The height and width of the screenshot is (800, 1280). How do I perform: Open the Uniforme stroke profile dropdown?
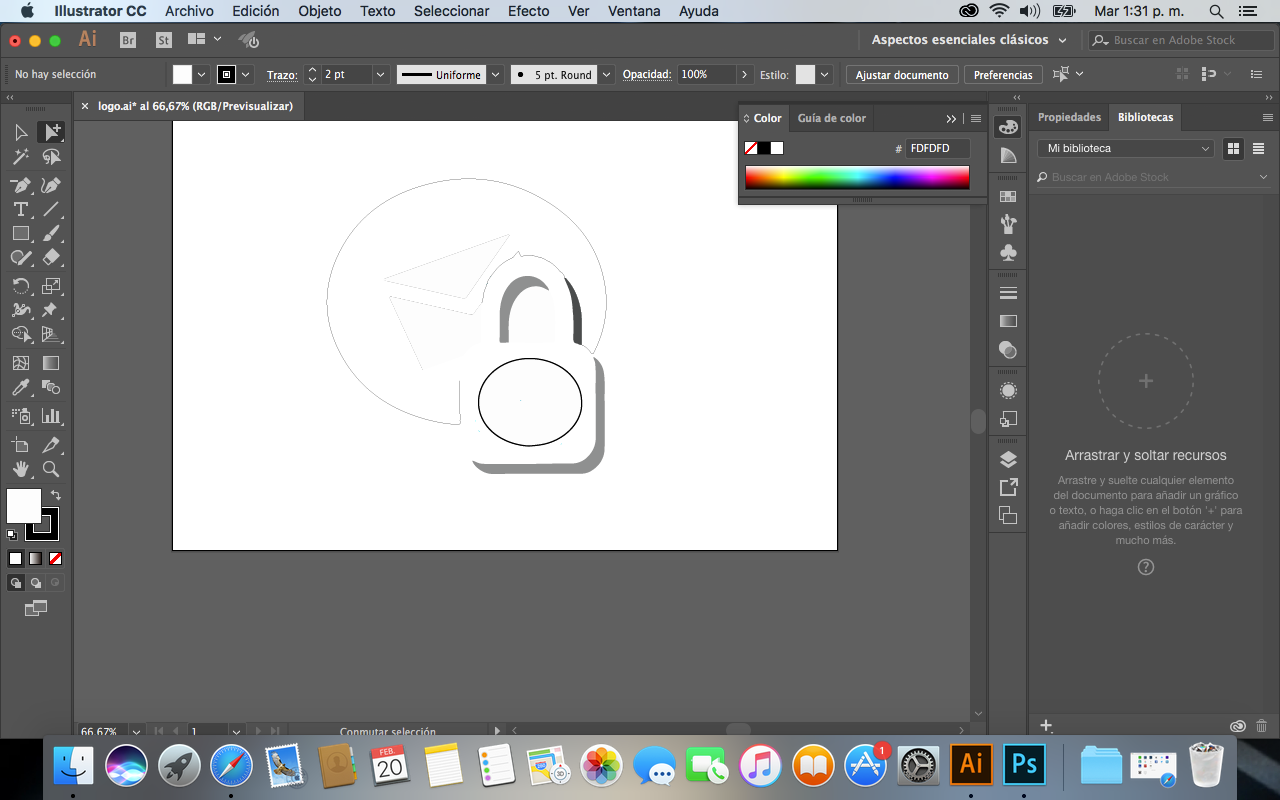(493, 75)
